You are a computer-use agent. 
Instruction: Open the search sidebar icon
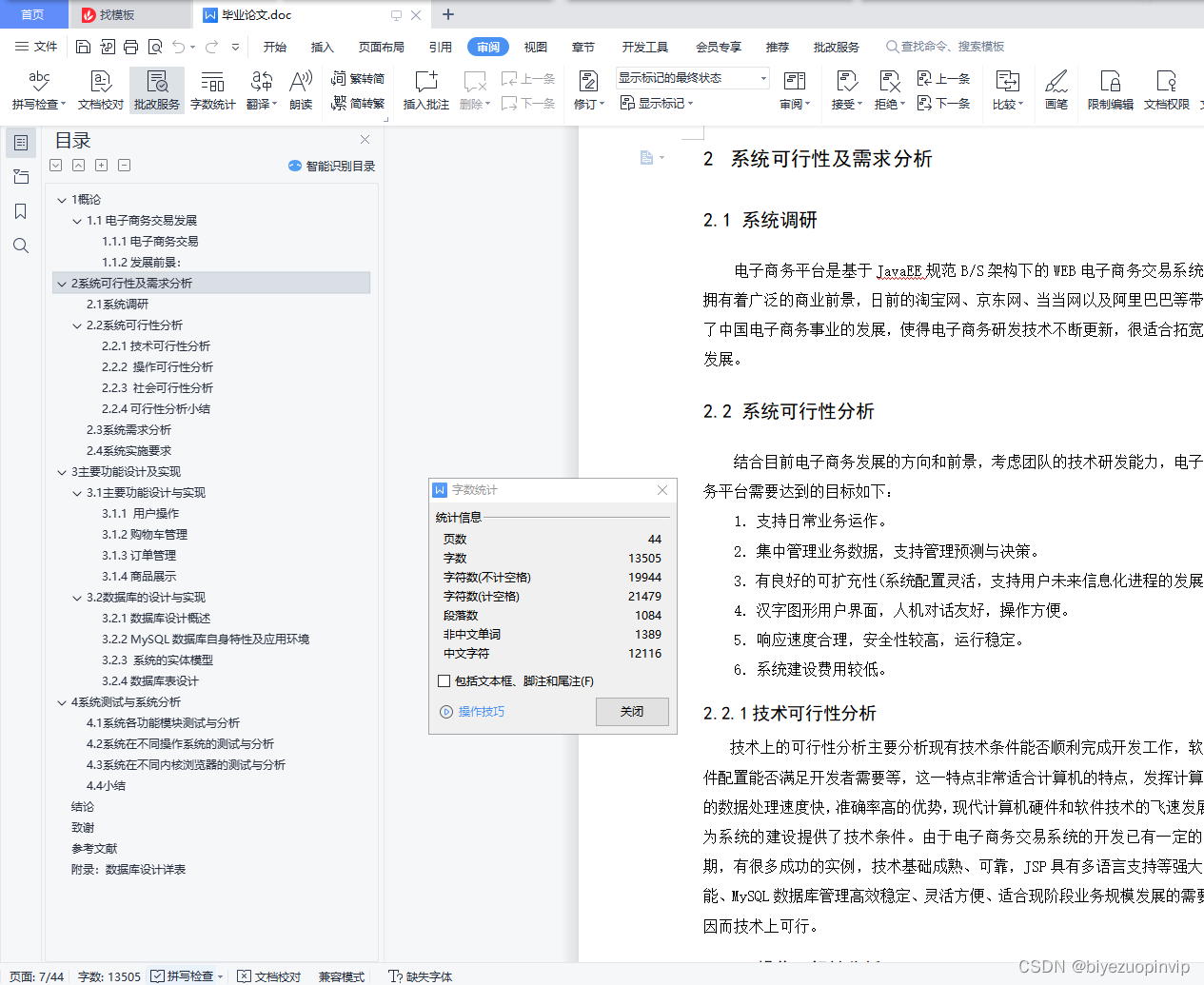tap(20, 246)
